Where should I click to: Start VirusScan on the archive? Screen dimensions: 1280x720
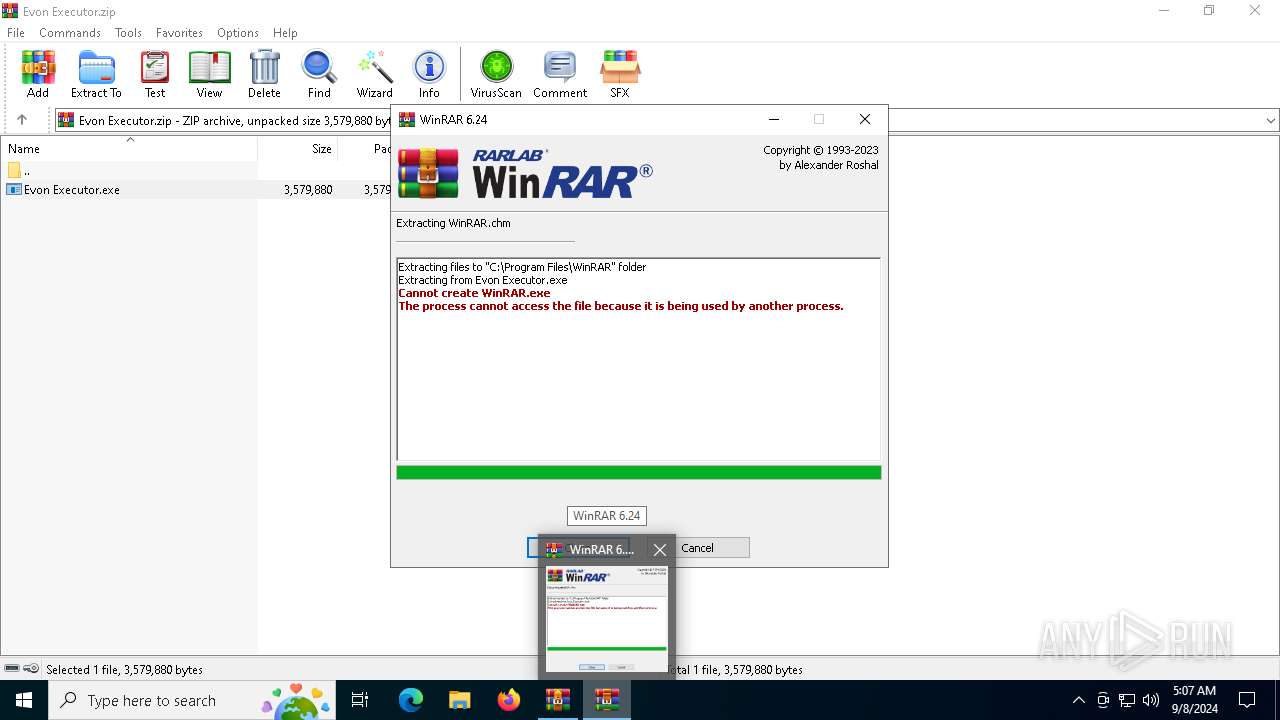click(496, 75)
